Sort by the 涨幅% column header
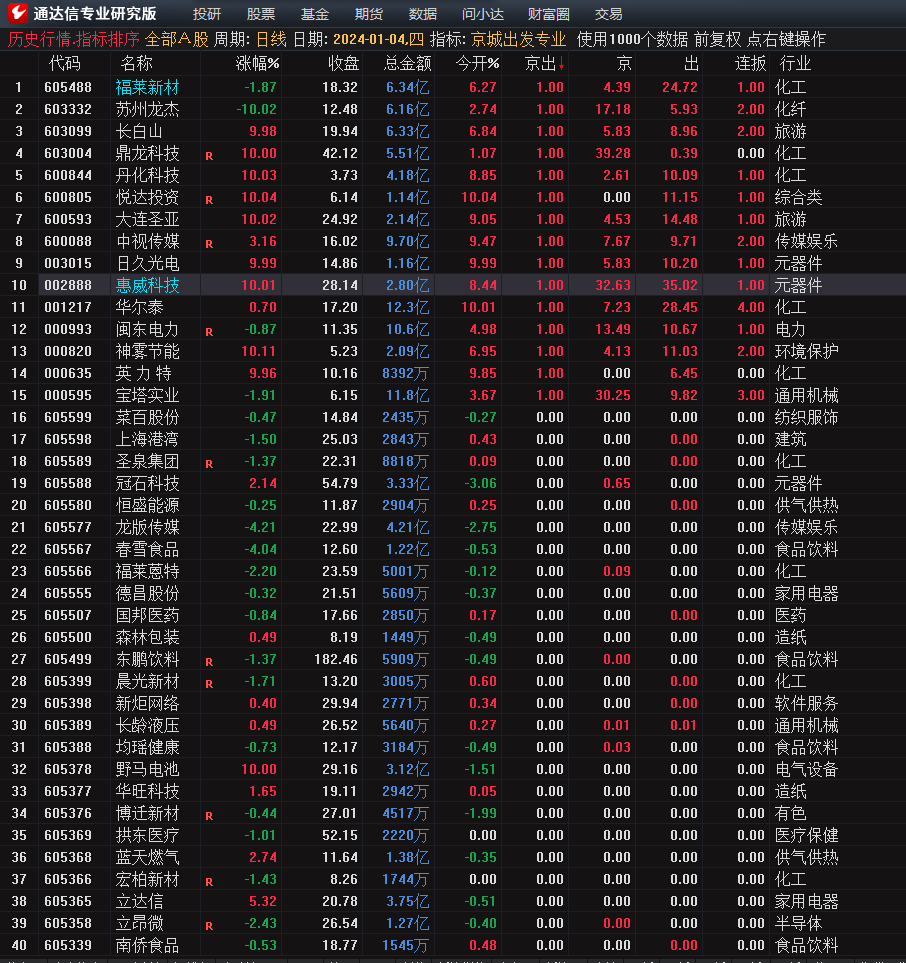Viewport: 906px width, 963px height. point(257,63)
